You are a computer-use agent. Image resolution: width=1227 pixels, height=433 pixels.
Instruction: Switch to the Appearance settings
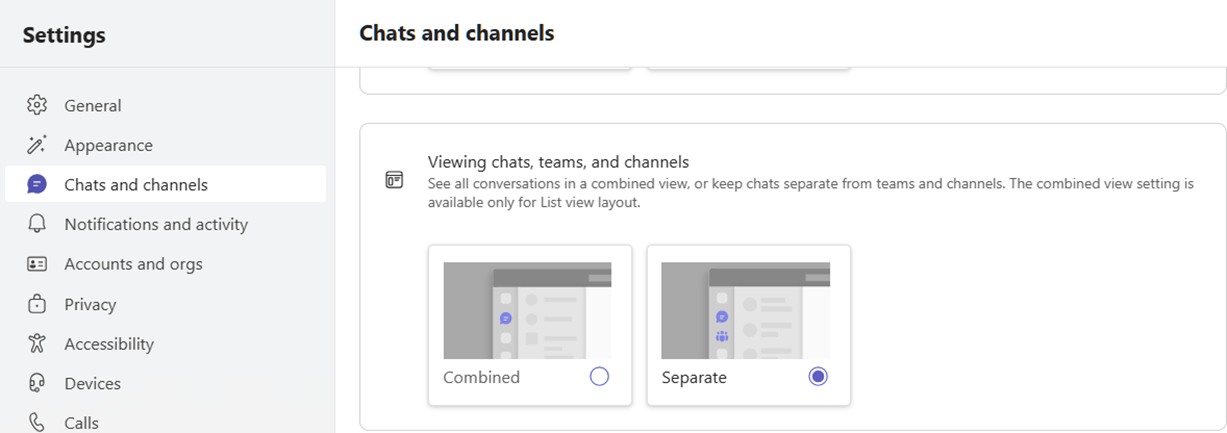click(108, 145)
